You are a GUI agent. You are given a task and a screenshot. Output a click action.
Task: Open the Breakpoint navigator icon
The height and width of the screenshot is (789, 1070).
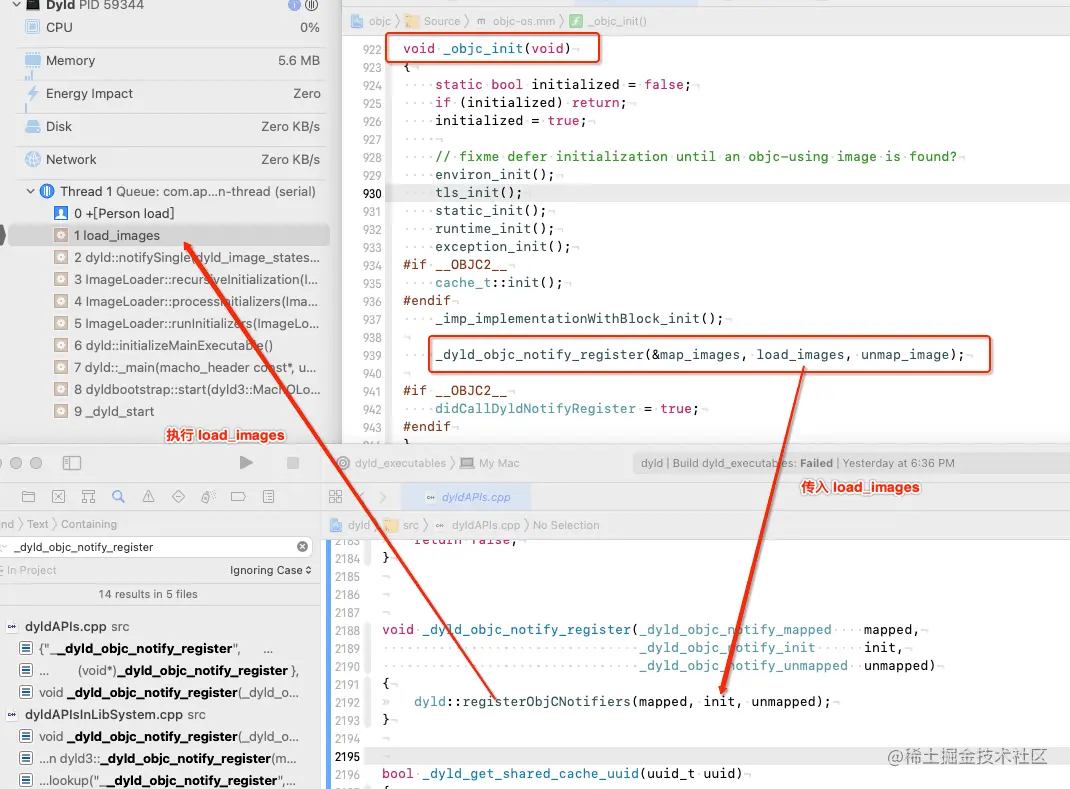click(238, 497)
